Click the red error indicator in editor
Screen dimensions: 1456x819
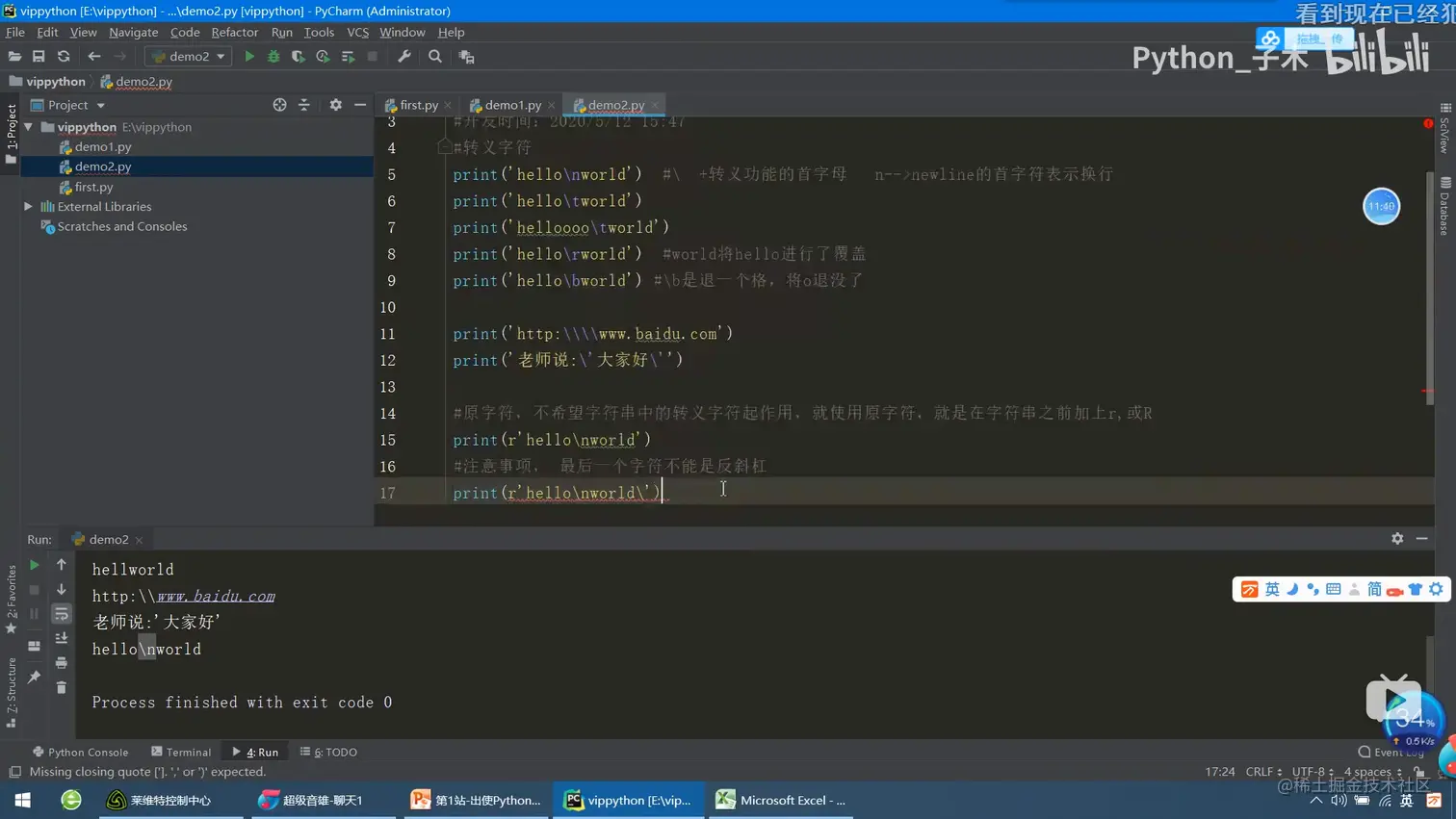1428,124
